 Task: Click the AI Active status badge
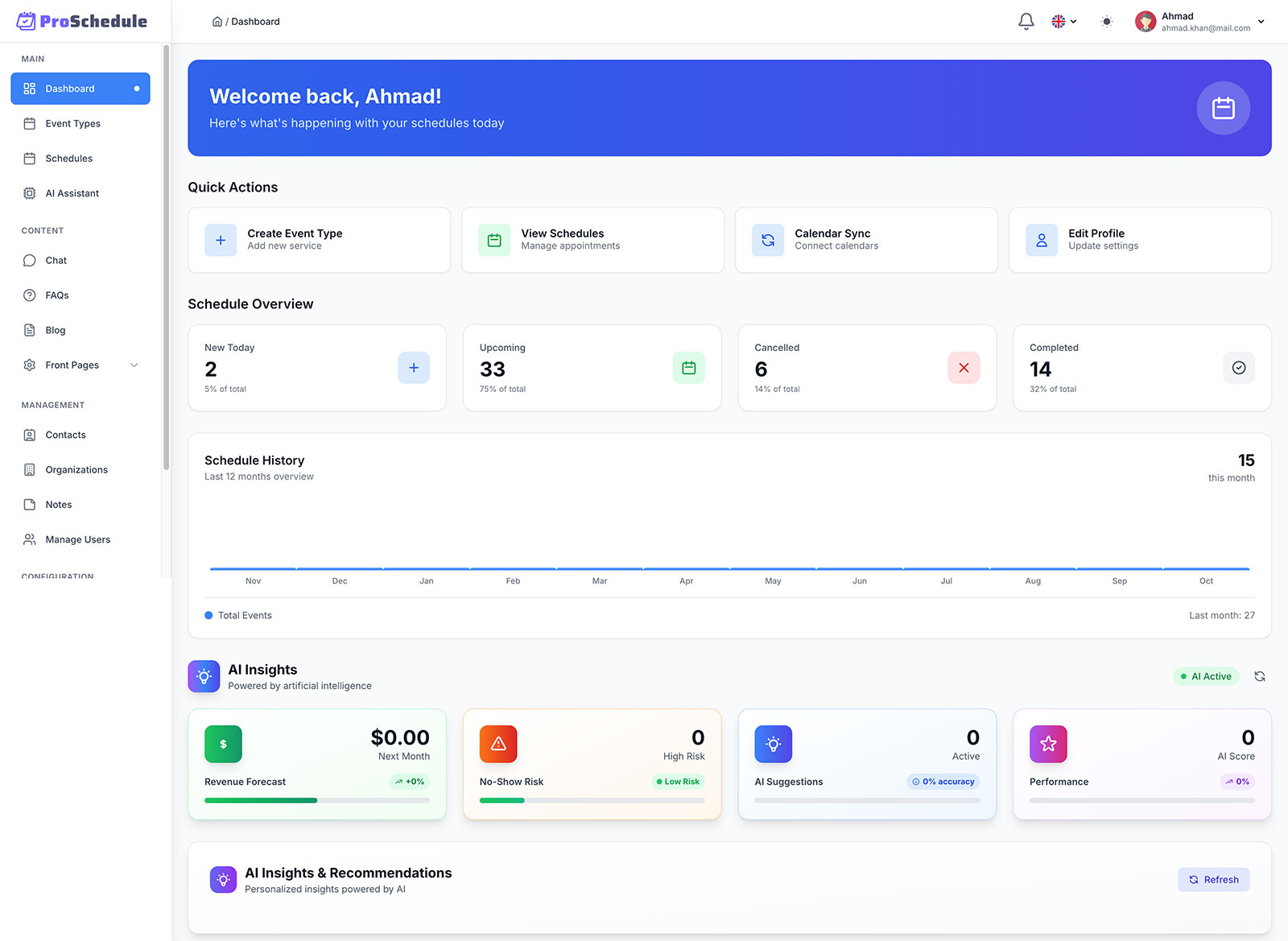tap(1206, 676)
